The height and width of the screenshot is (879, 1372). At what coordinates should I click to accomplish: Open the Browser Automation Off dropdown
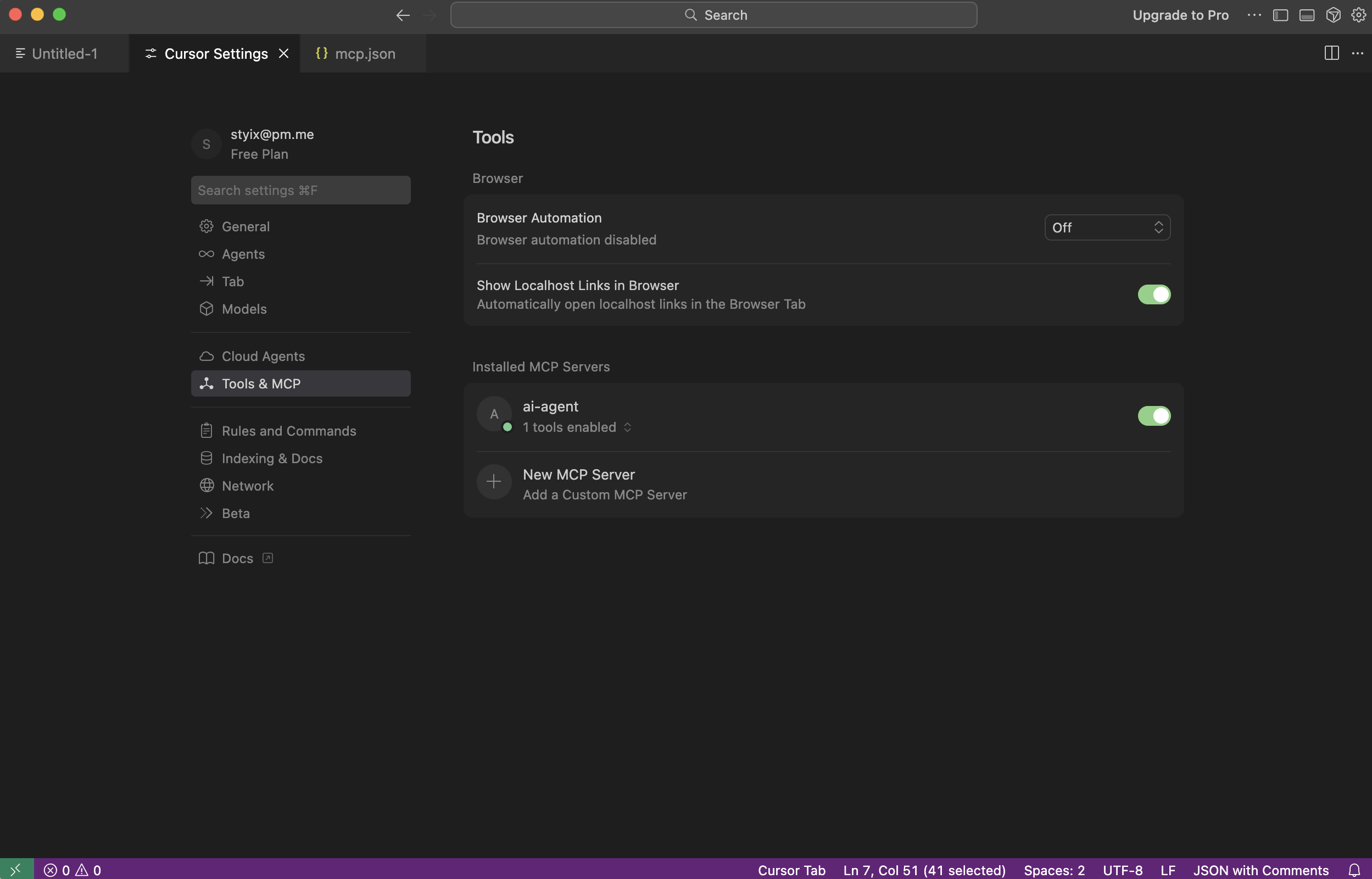click(x=1107, y=228)
